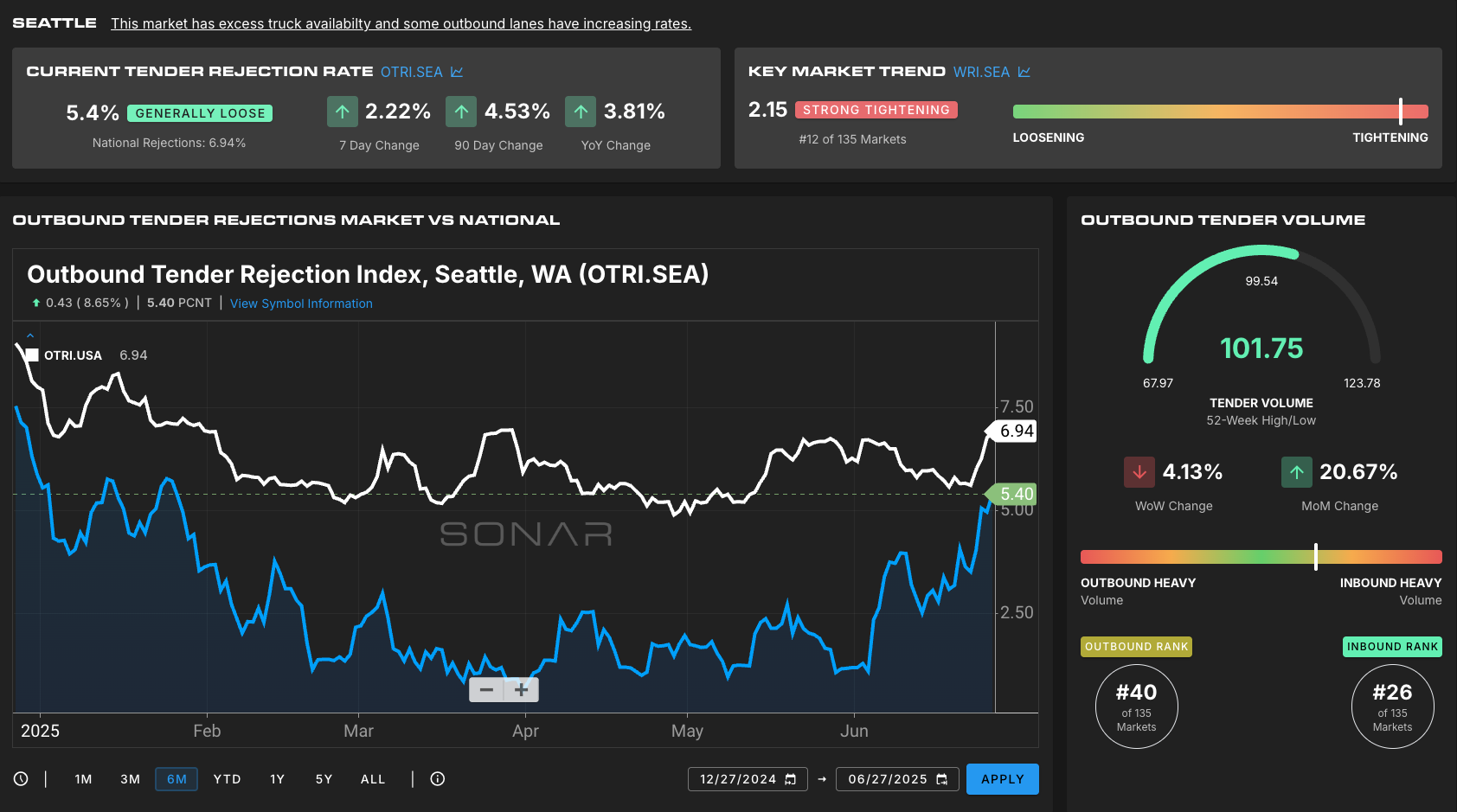1457x812 pixels.
Task: Open the chart icon beside OTRI.SEA
Action: pos(457,72)
